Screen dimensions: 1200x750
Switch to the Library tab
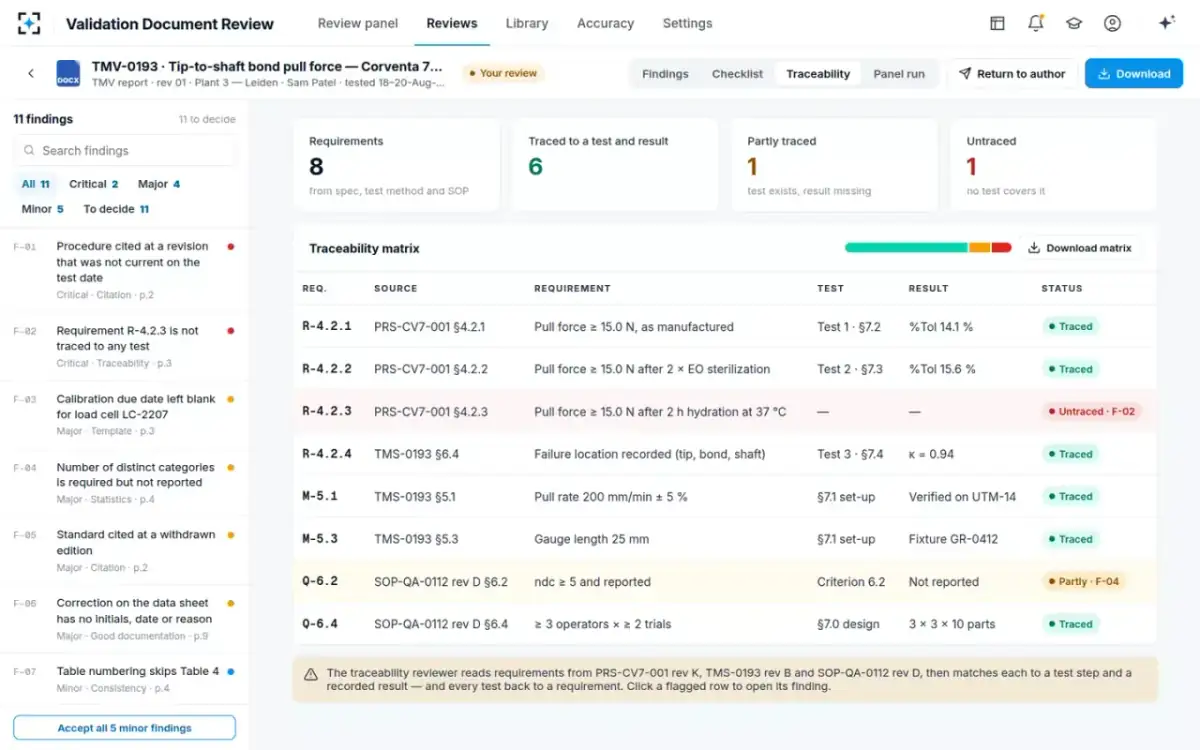click(x=527, y=23)
